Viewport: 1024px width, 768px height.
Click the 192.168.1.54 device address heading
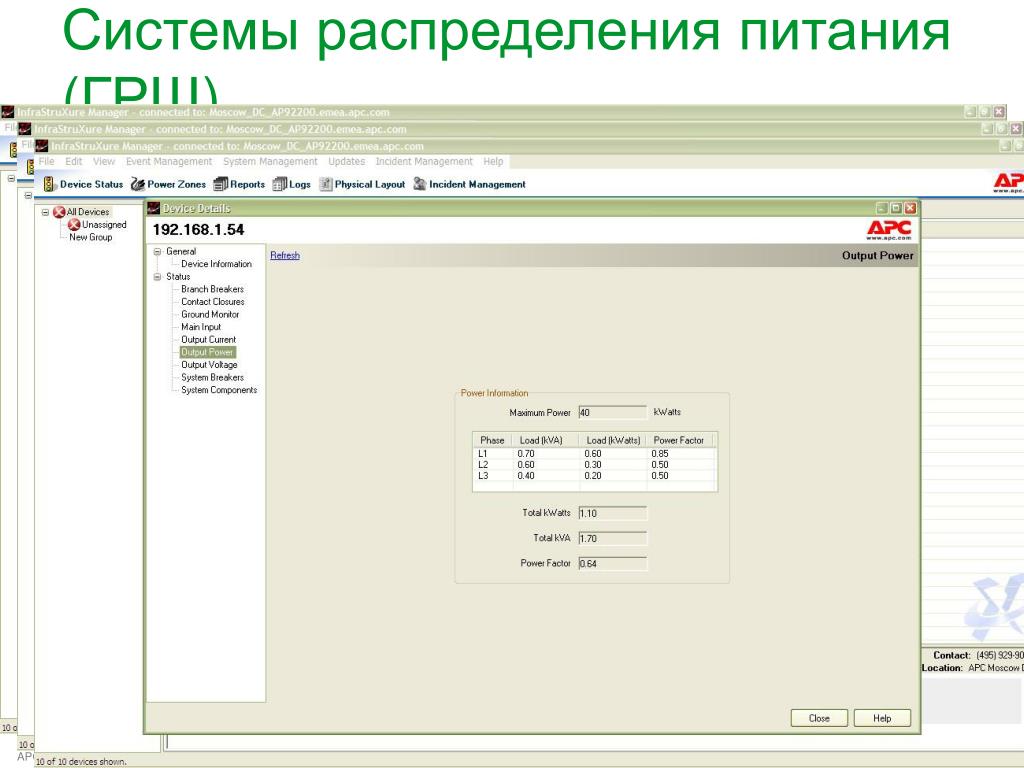click(x=199, y=230)
